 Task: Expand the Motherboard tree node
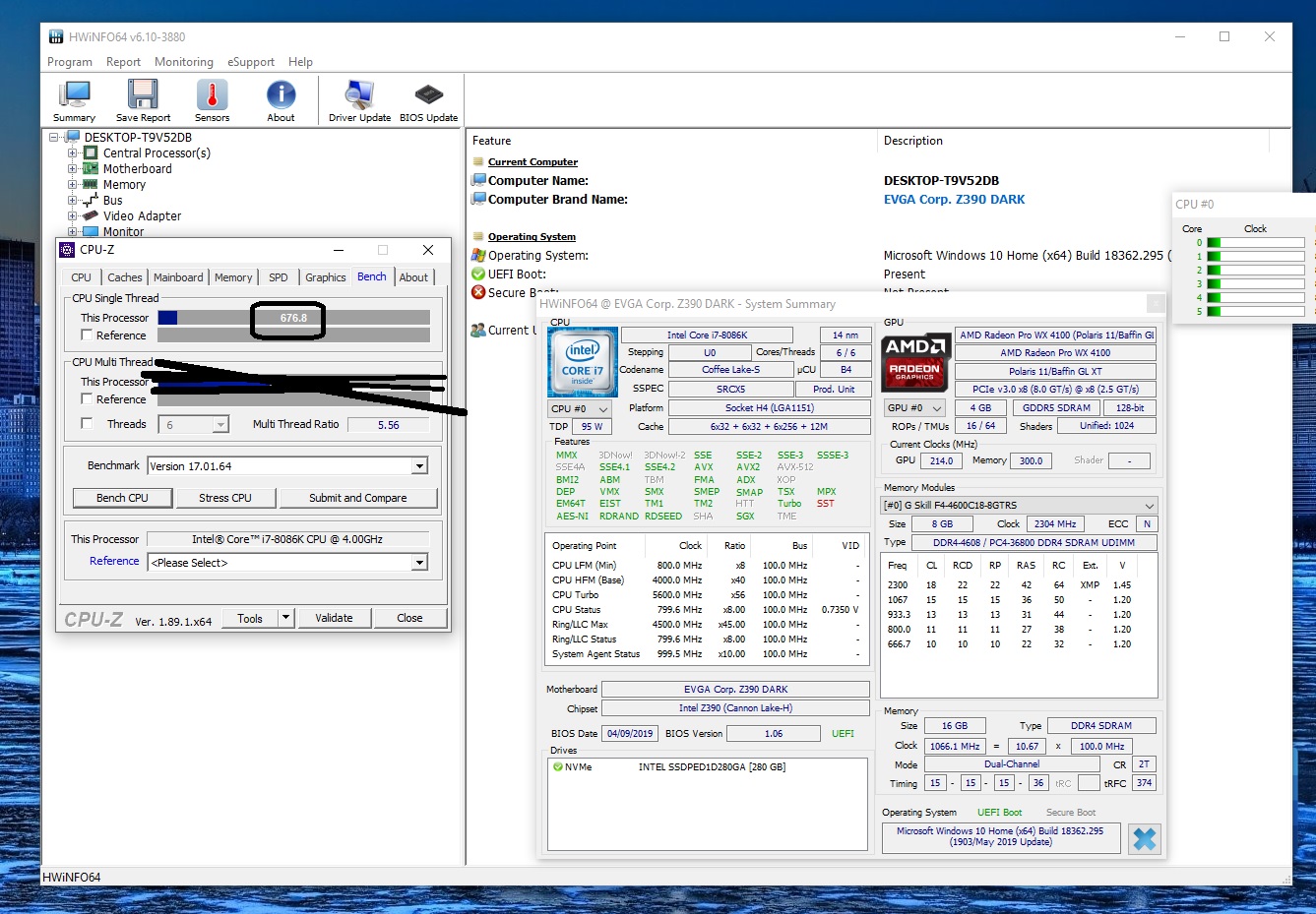(72, 169)
